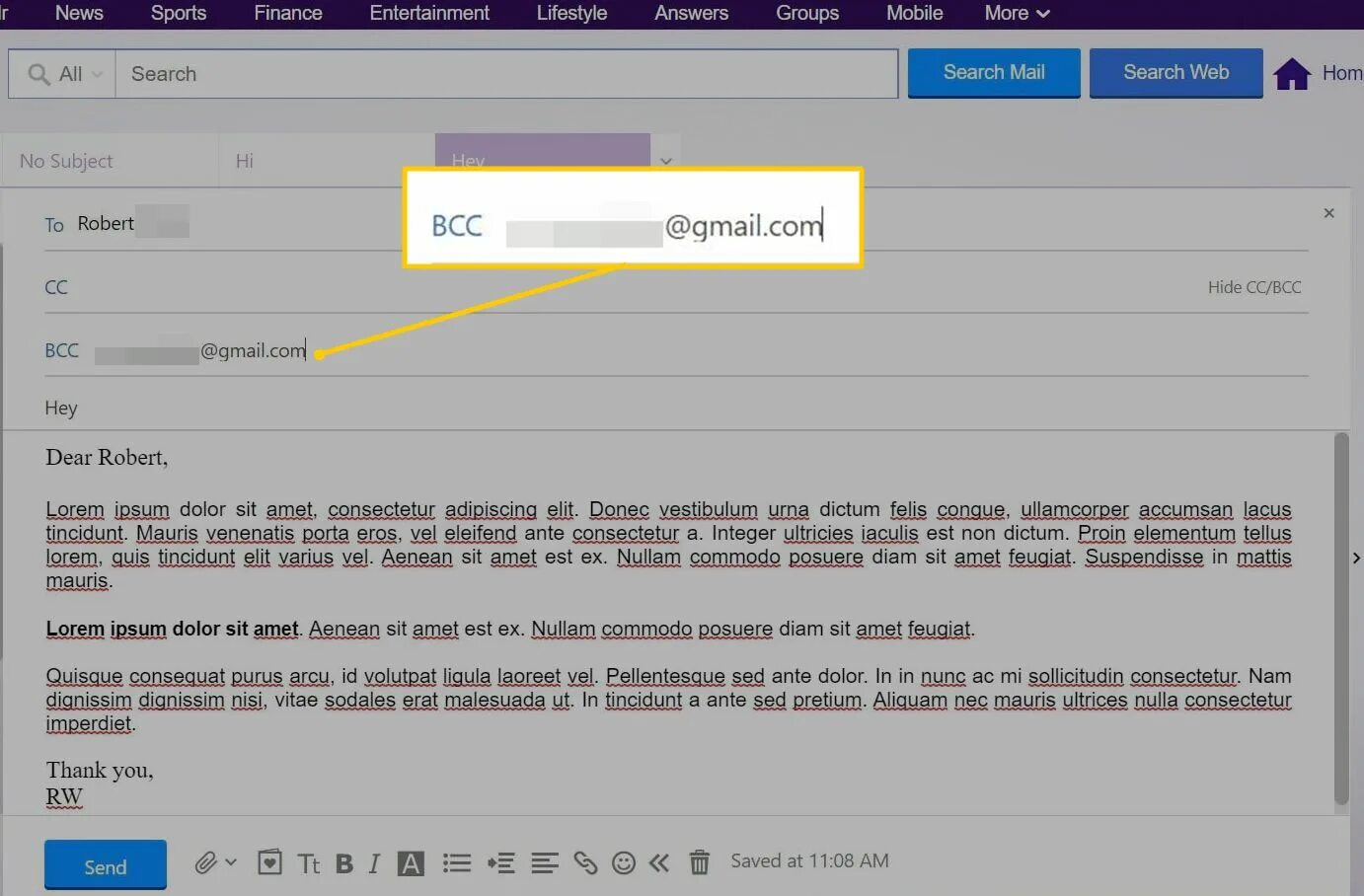Click the To label
1364x896 pixels.
click(x=54, y=225)
